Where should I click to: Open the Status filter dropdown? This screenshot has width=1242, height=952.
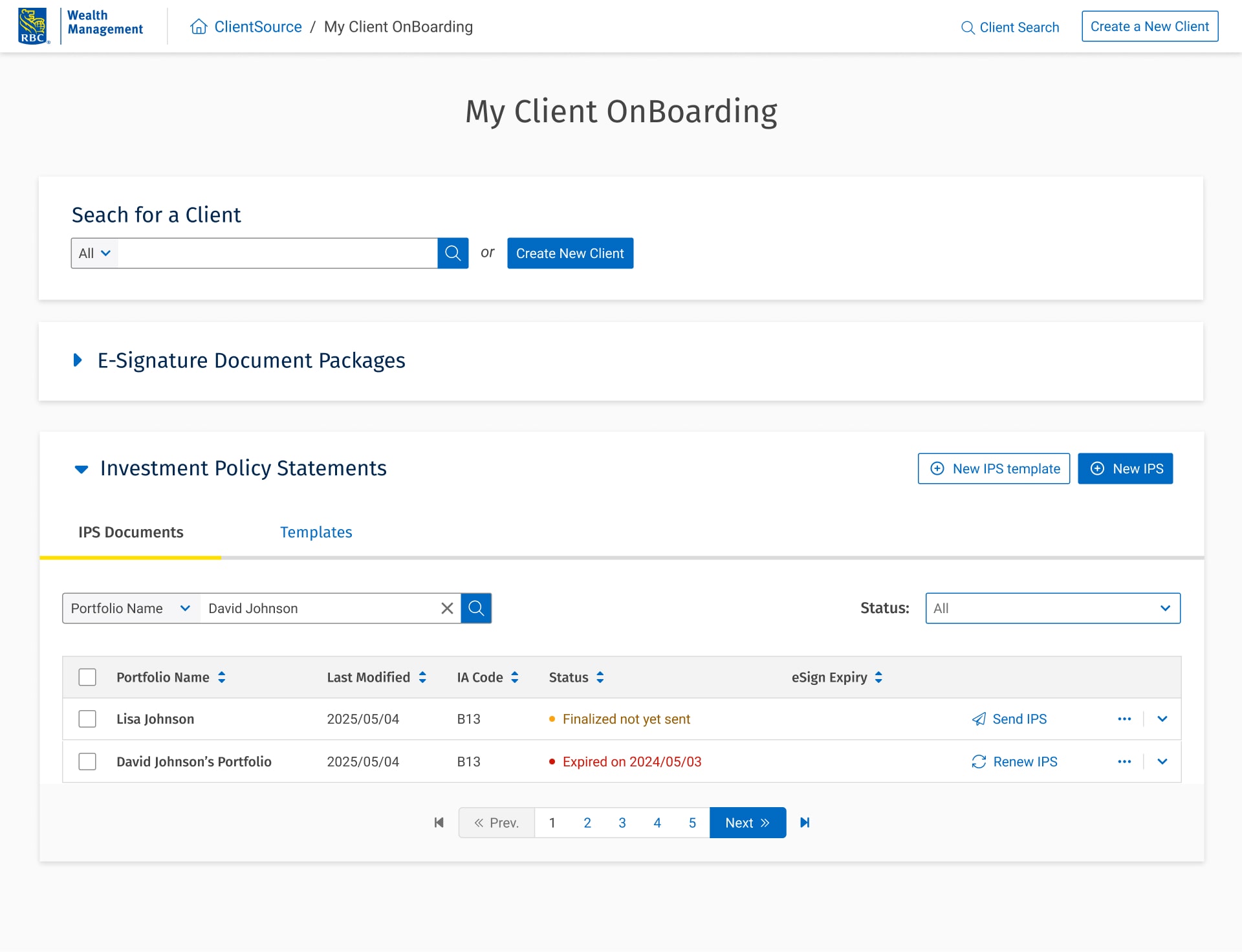coord(1052,608)
